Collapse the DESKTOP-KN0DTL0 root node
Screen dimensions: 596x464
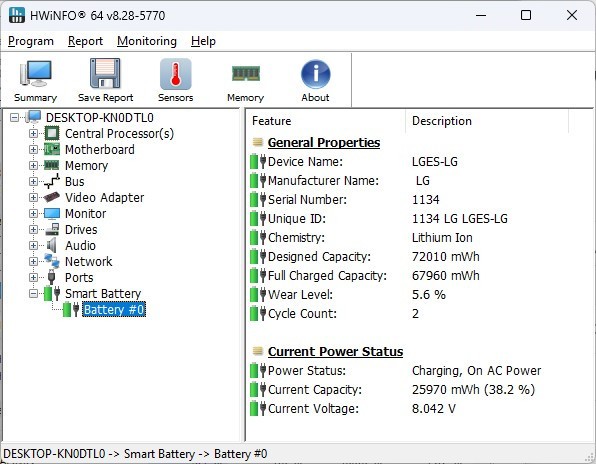click(14, 117)
